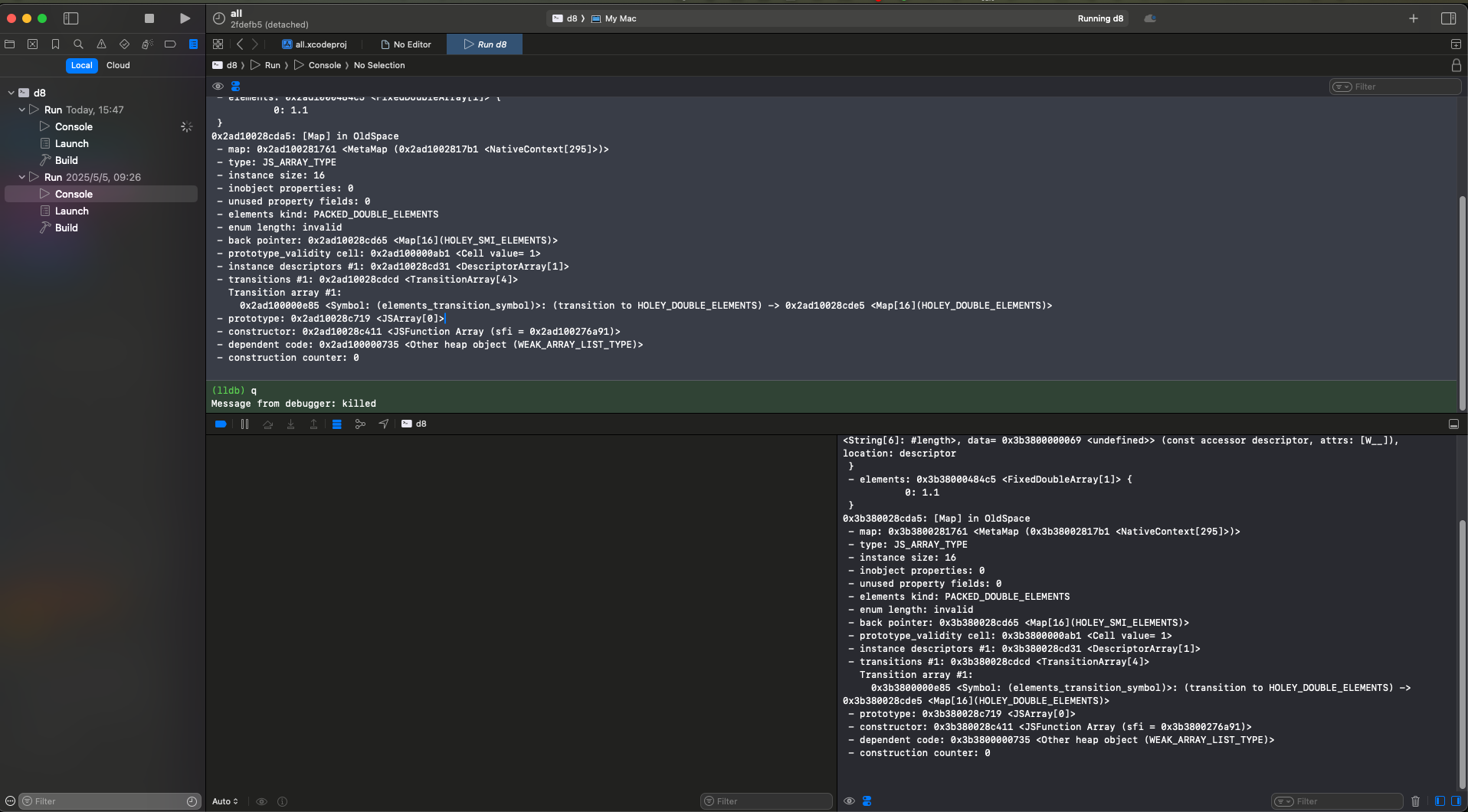
Task: Toggle debug view hierarchy stack icon
Action: (336, 424)
